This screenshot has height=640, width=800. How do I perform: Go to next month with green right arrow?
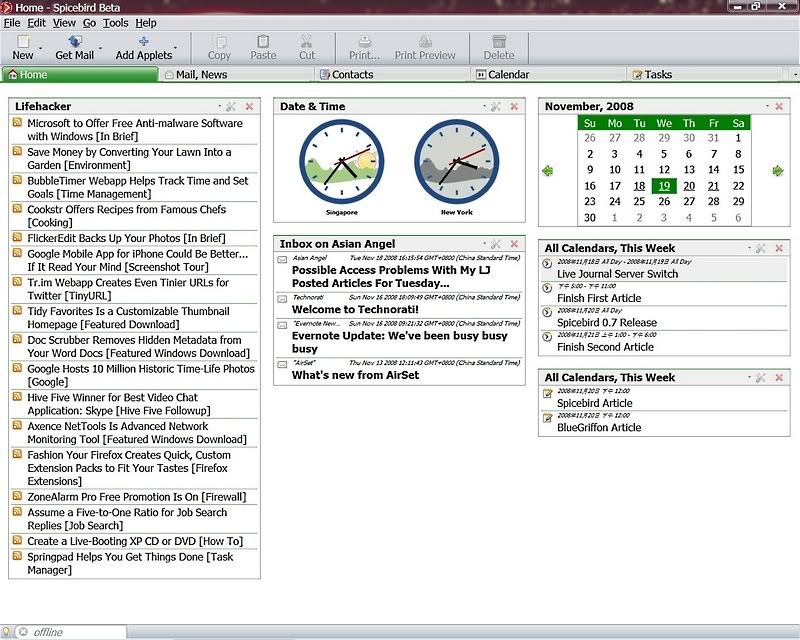click(x=778, y=170)
